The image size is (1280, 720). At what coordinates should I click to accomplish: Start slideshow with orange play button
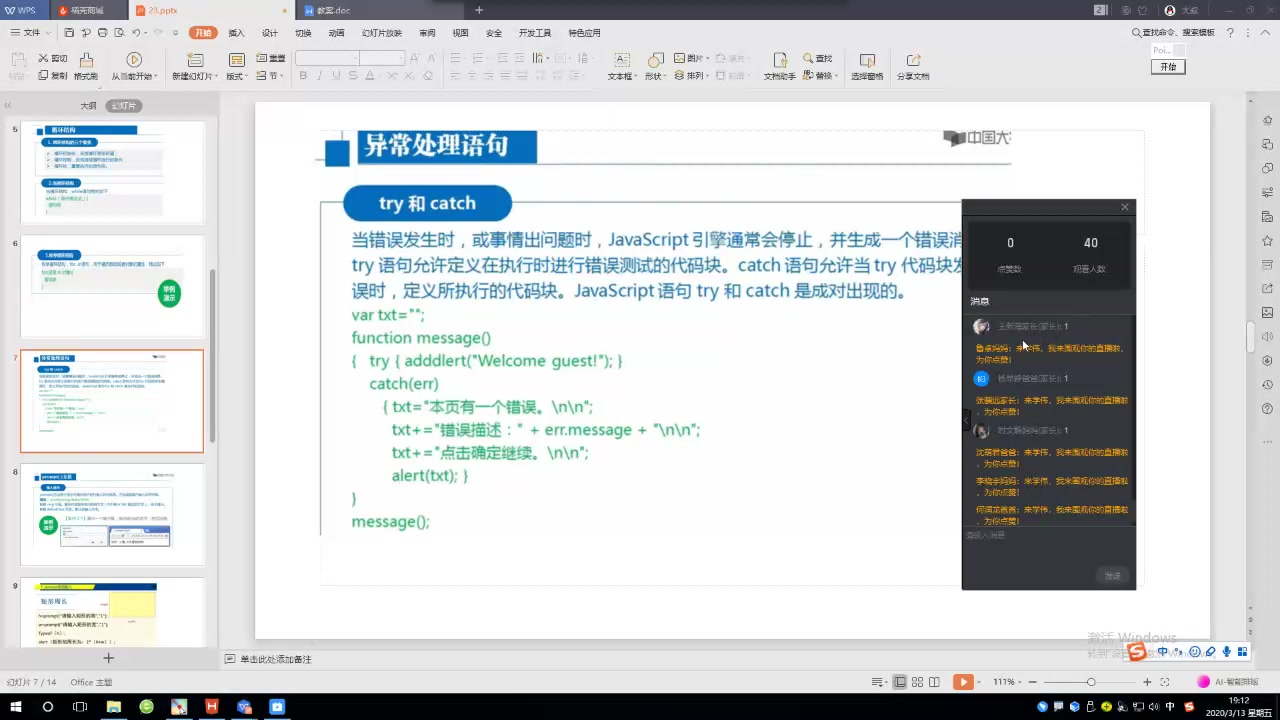pos(962,682)
